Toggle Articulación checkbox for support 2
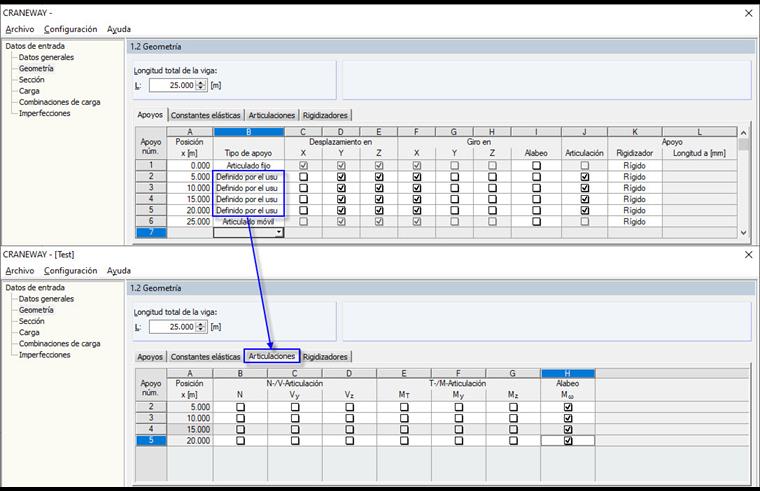 coord(585,177)
